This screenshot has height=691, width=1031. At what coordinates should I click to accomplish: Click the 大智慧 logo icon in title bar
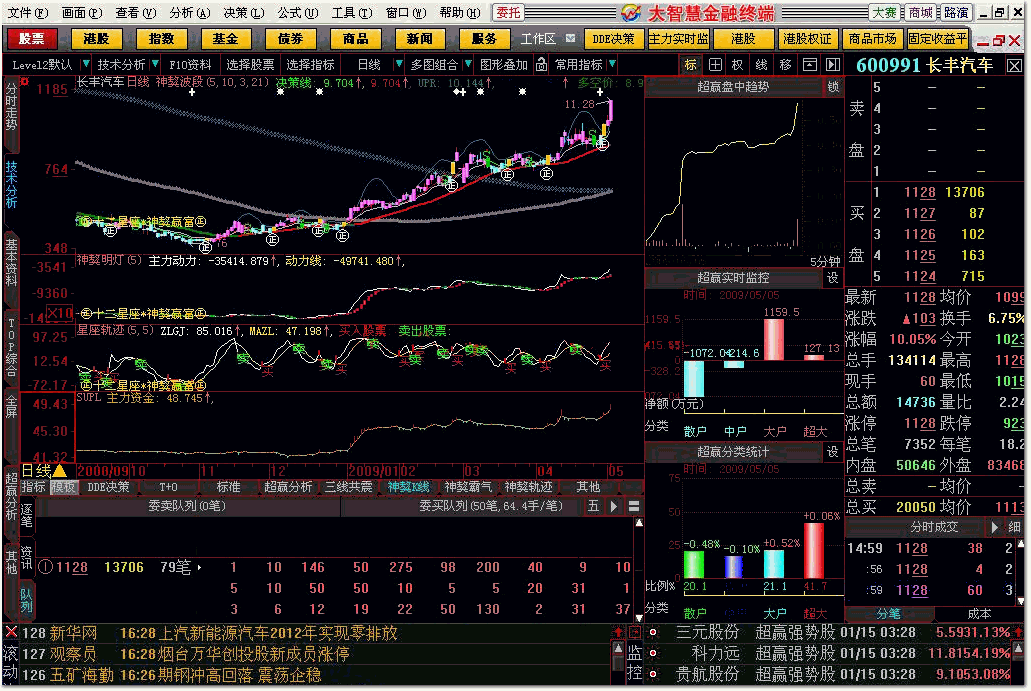tap(631, 12)
